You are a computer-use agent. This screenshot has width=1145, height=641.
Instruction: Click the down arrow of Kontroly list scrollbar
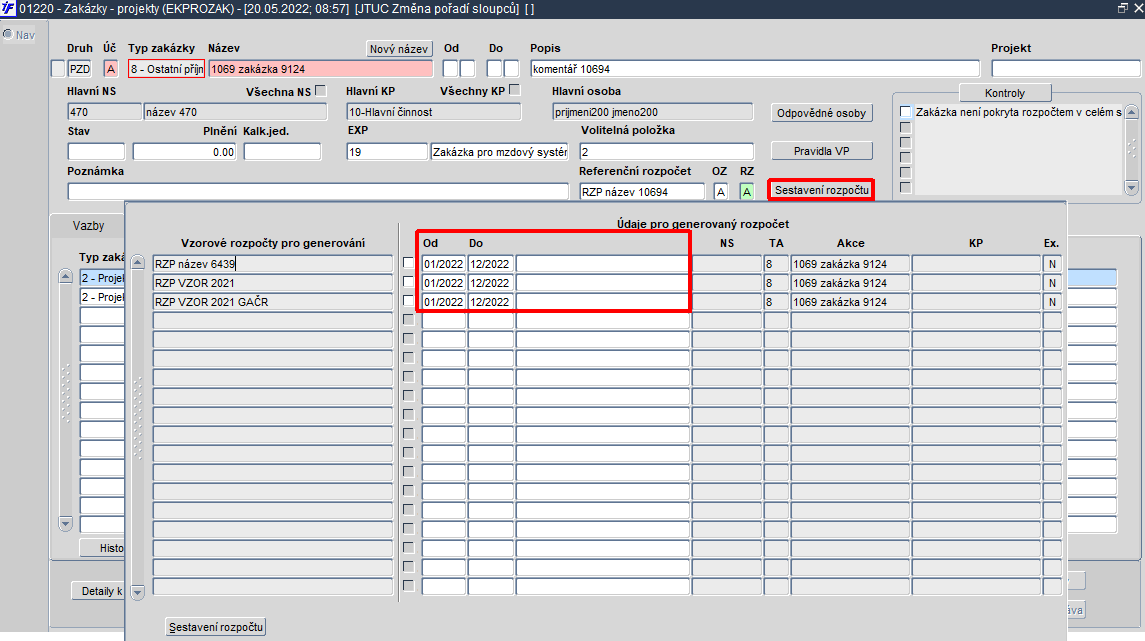point(1131,188)
